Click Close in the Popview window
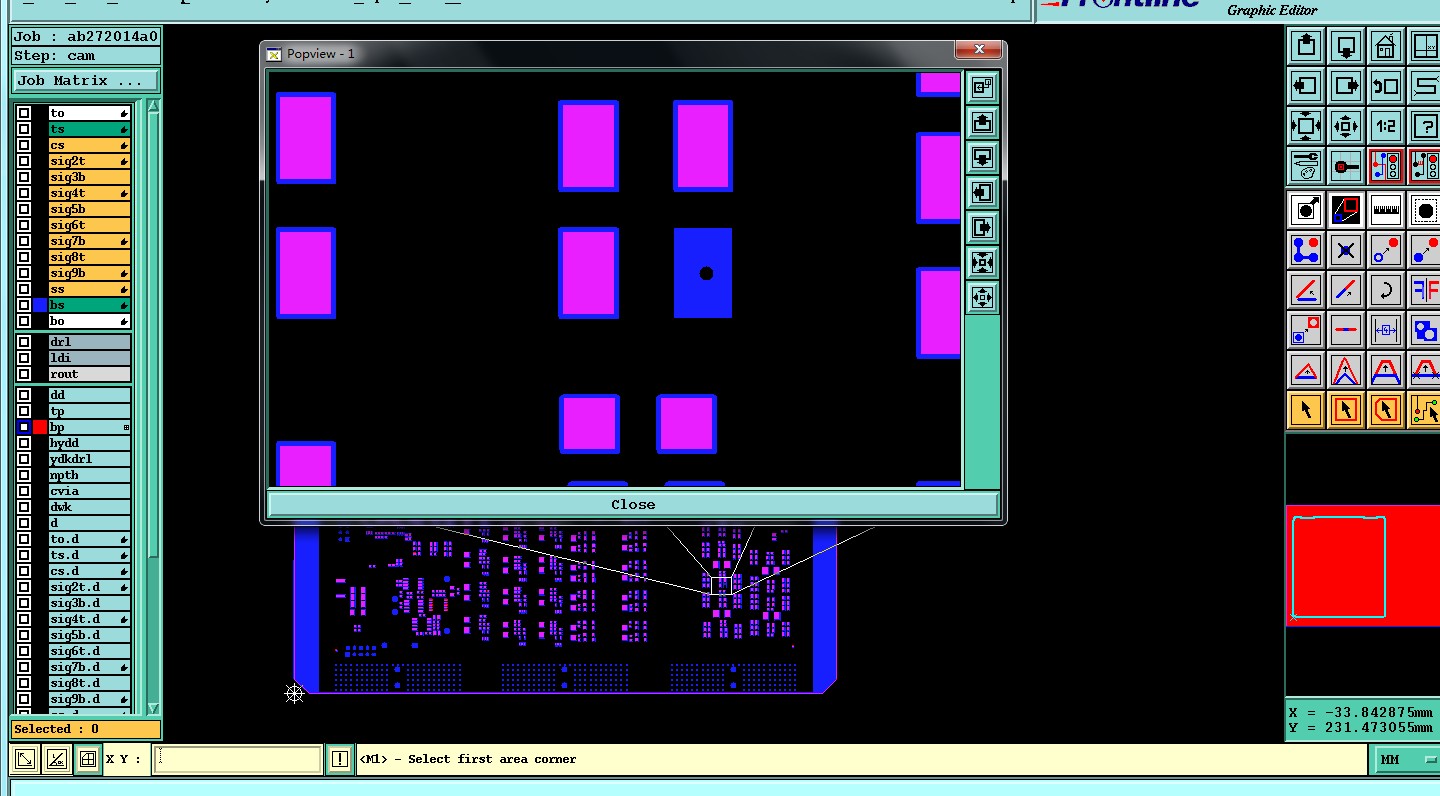 pyautogui.click(x=633, y=504)
